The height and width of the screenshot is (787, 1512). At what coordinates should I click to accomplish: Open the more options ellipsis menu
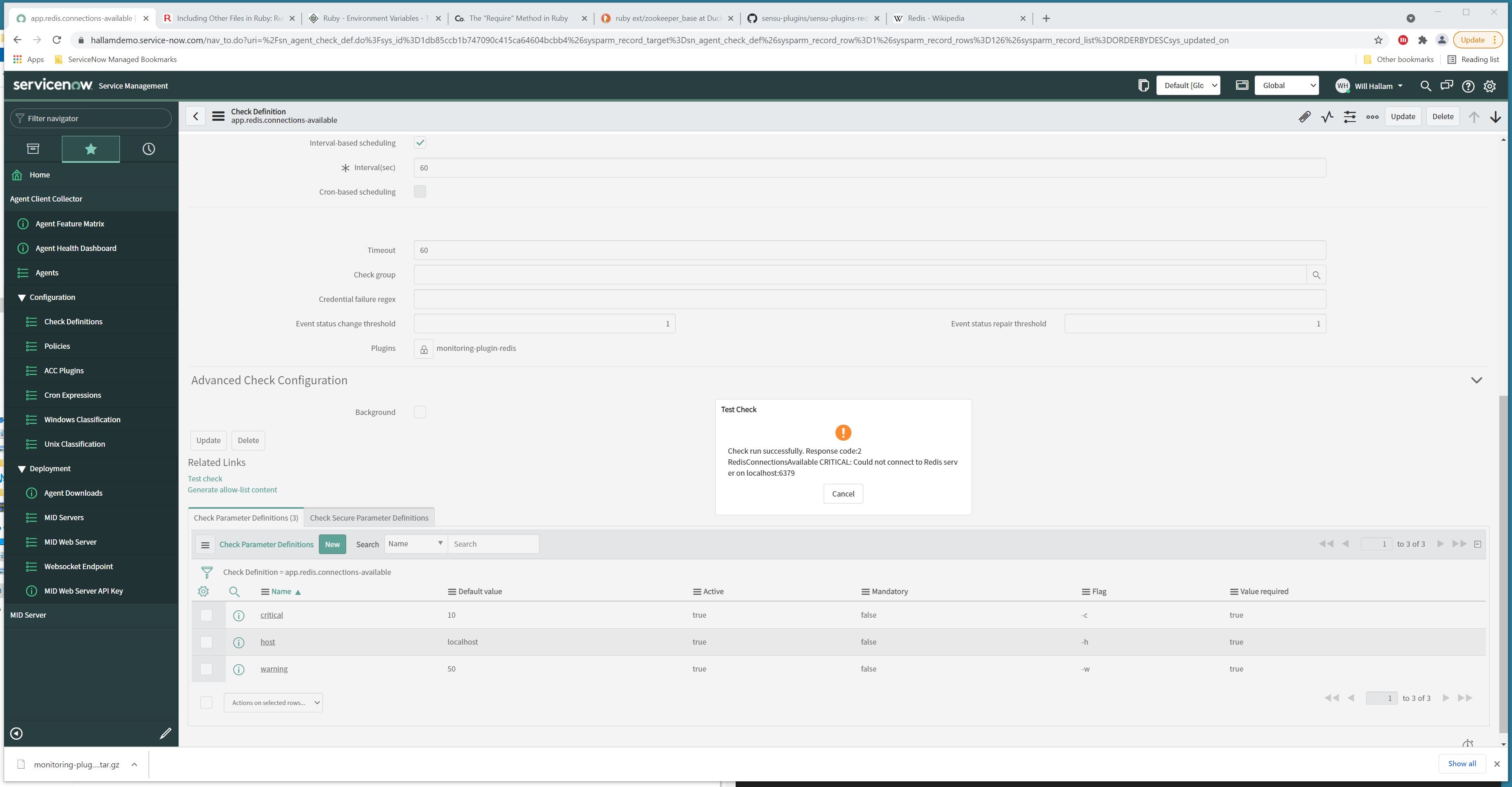tap(1372, 116)
